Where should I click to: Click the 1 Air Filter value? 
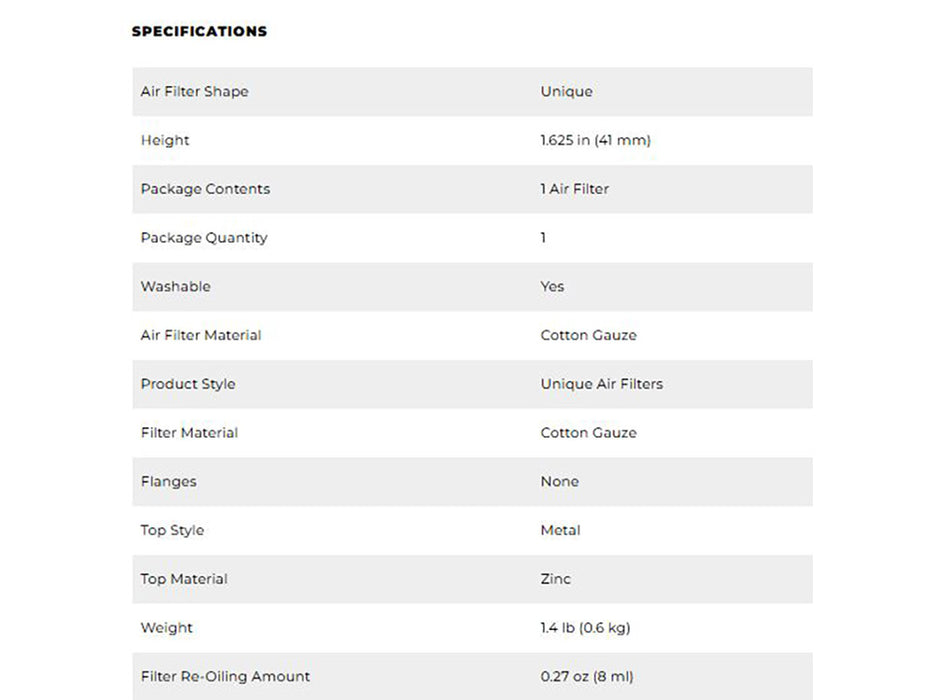tap(575, 189)
